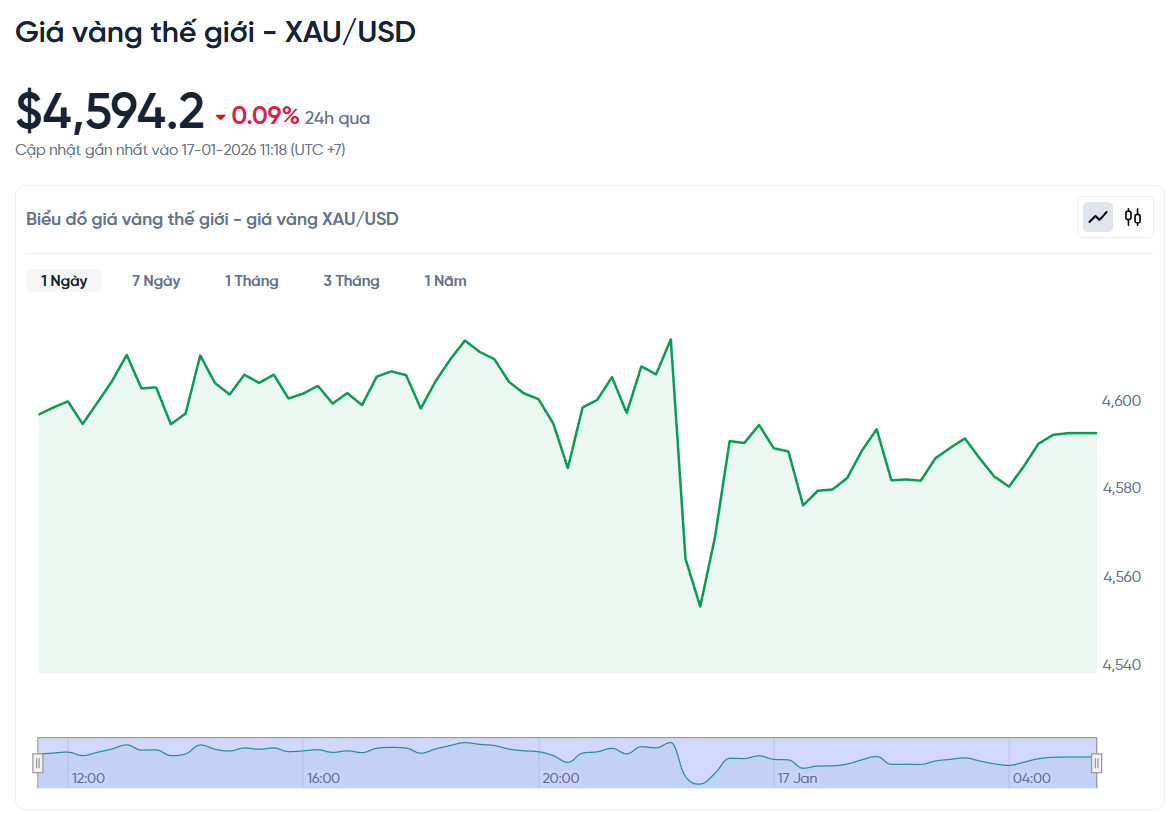This screenshot has height=813, width=1167.
Task: Click the "Giá vàng thế giới - XAU/USD" heading
Action: [x=215, y=32]
